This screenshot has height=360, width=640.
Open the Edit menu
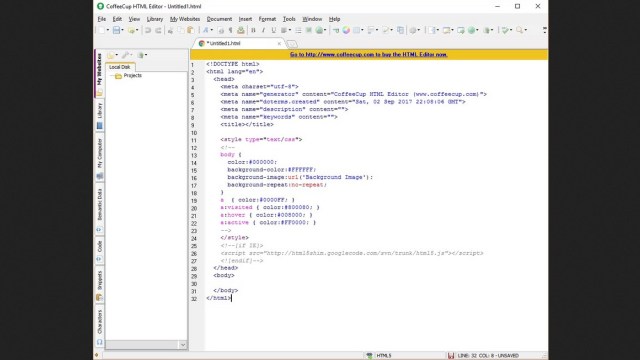point(117,19)
